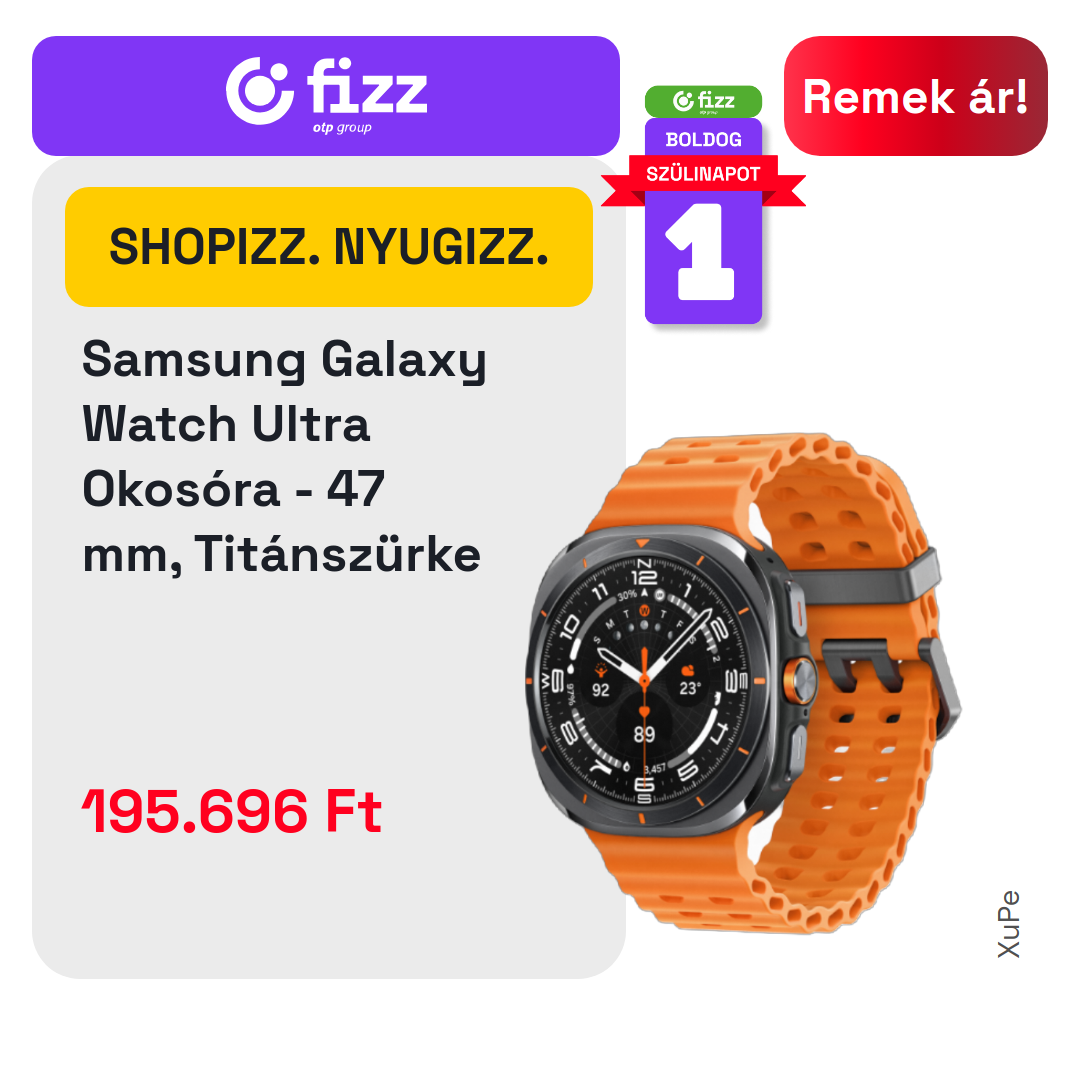
Task: Click the otp group text under fizz
Action: click(x=342, y=128)
